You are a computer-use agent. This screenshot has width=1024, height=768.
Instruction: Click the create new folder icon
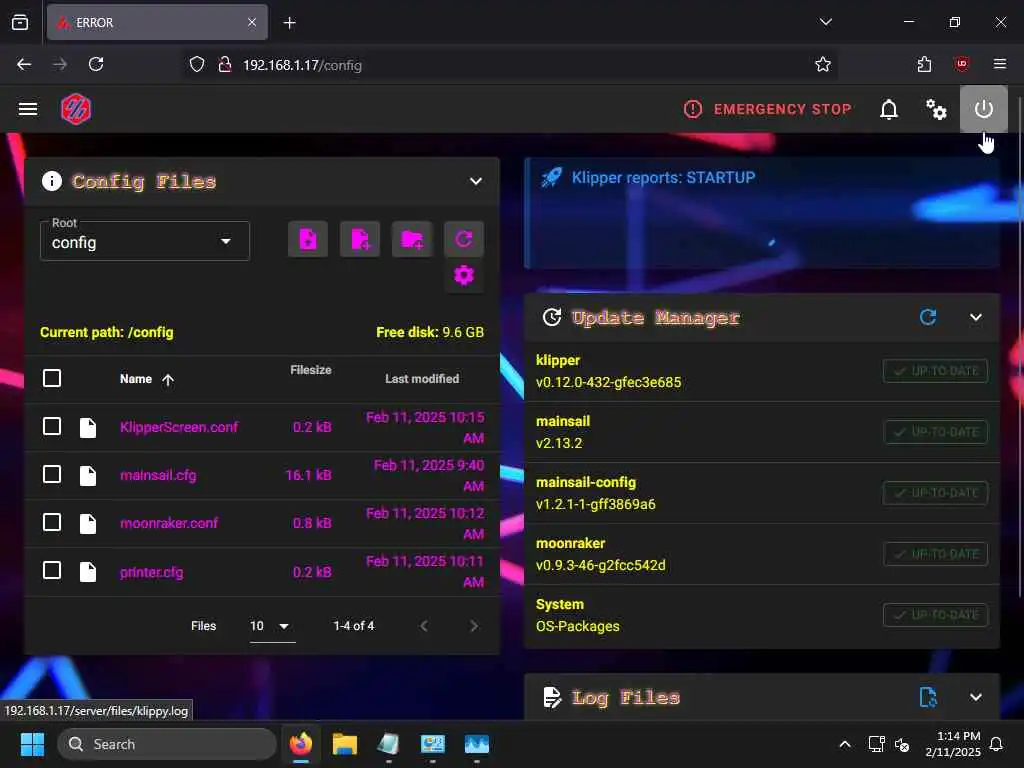pos(412,239)
